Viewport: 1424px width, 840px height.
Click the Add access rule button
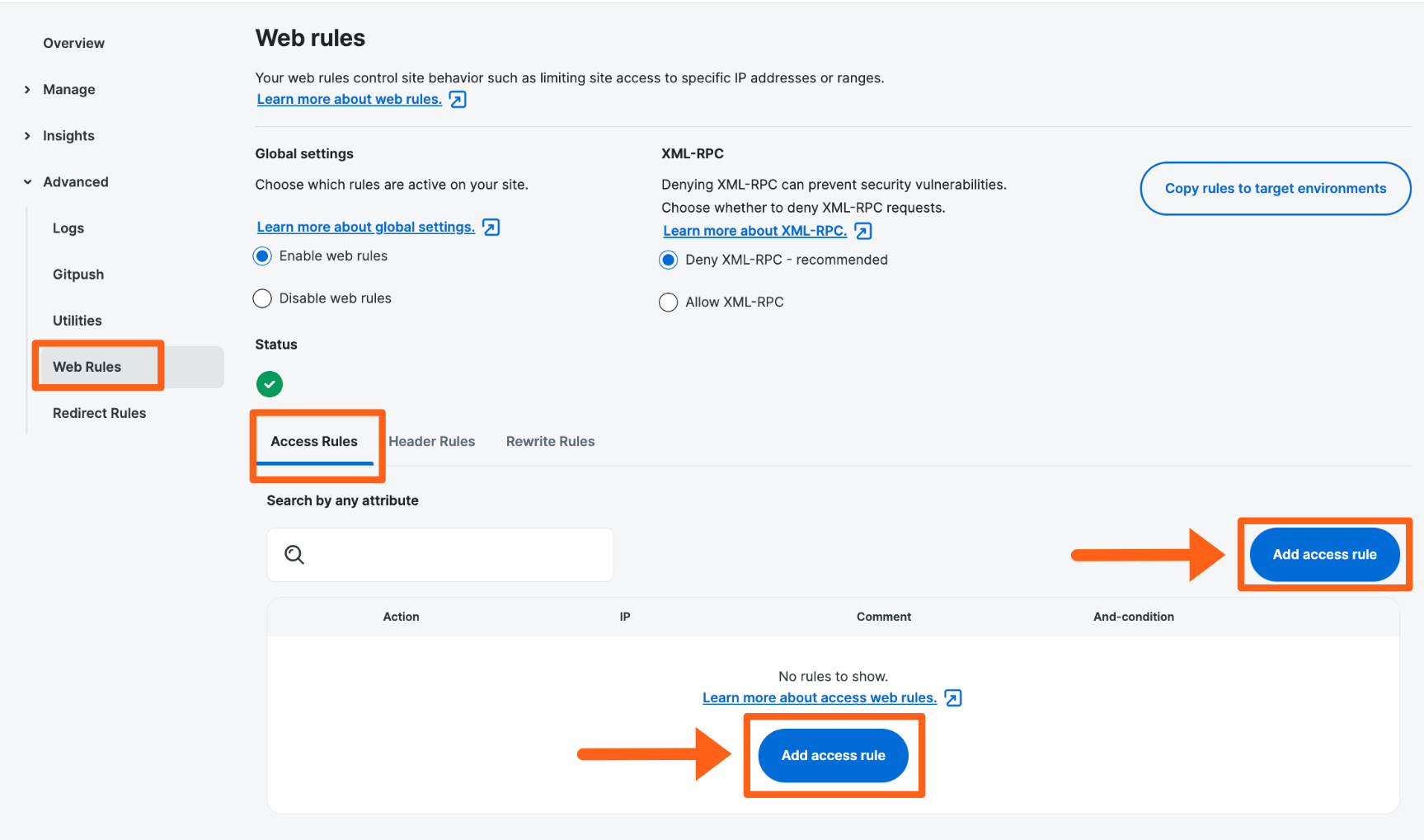tap(1323, 554)
